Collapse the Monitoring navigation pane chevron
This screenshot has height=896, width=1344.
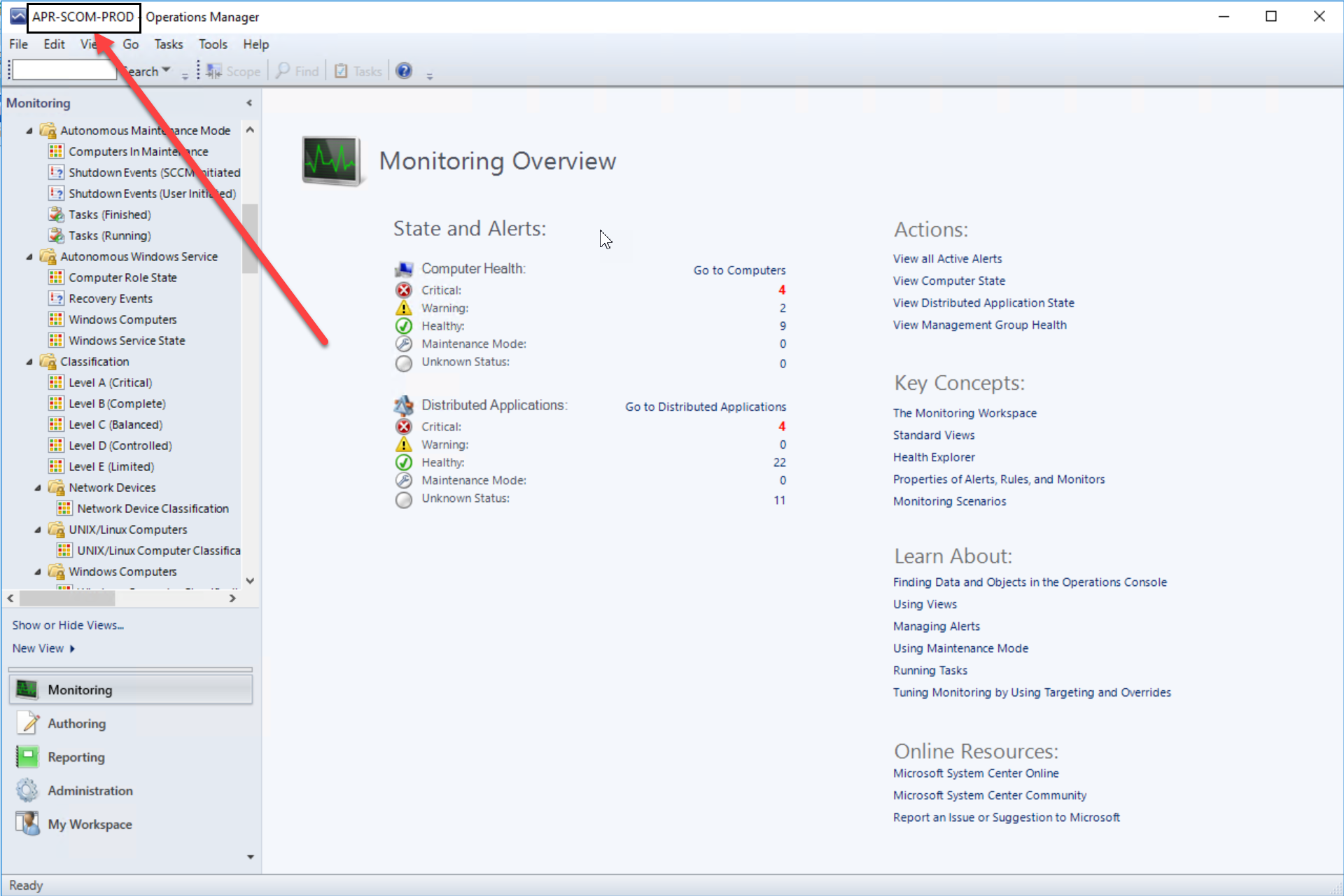pos(249,103)
